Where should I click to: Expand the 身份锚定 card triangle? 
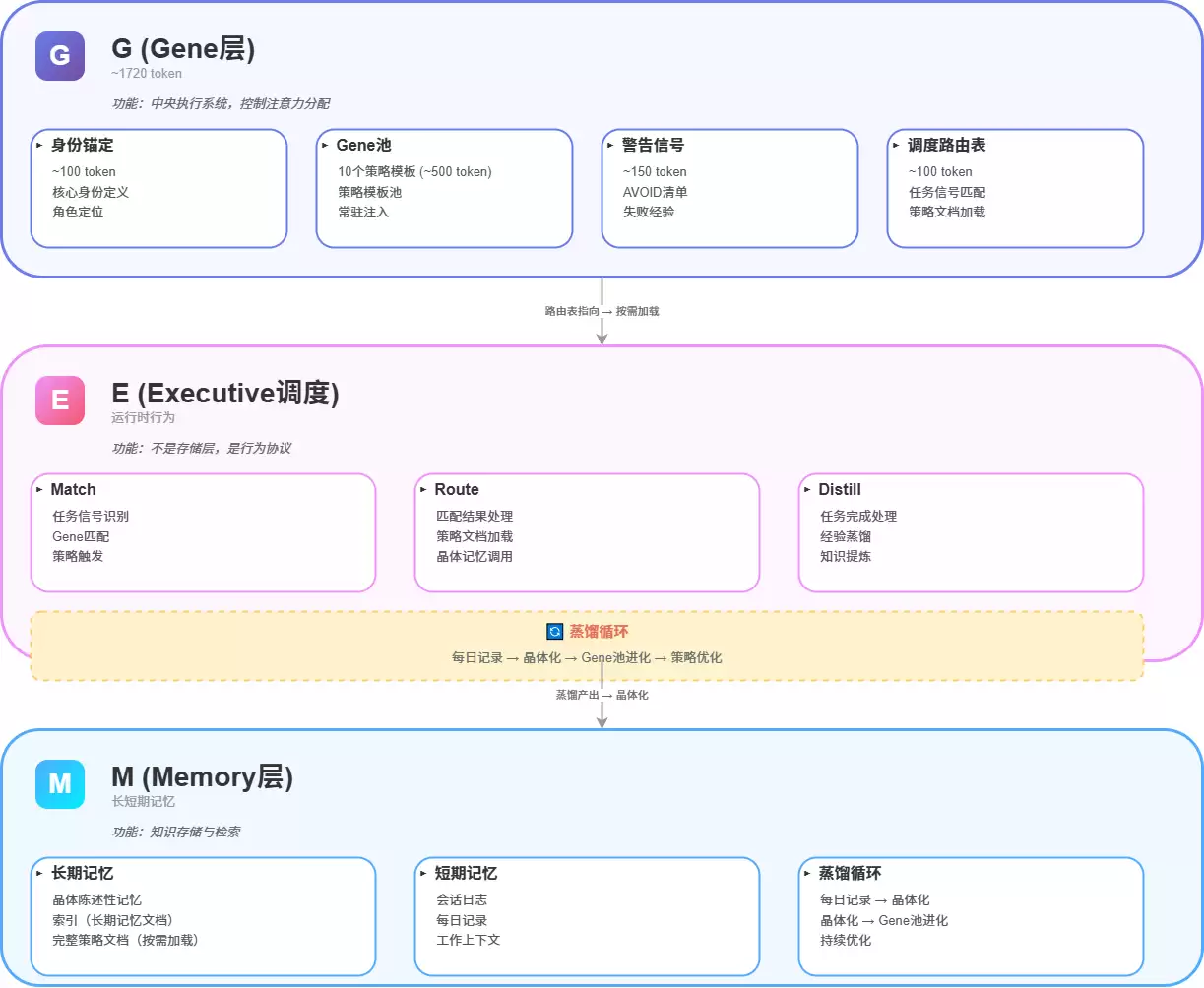click(39, 145)
